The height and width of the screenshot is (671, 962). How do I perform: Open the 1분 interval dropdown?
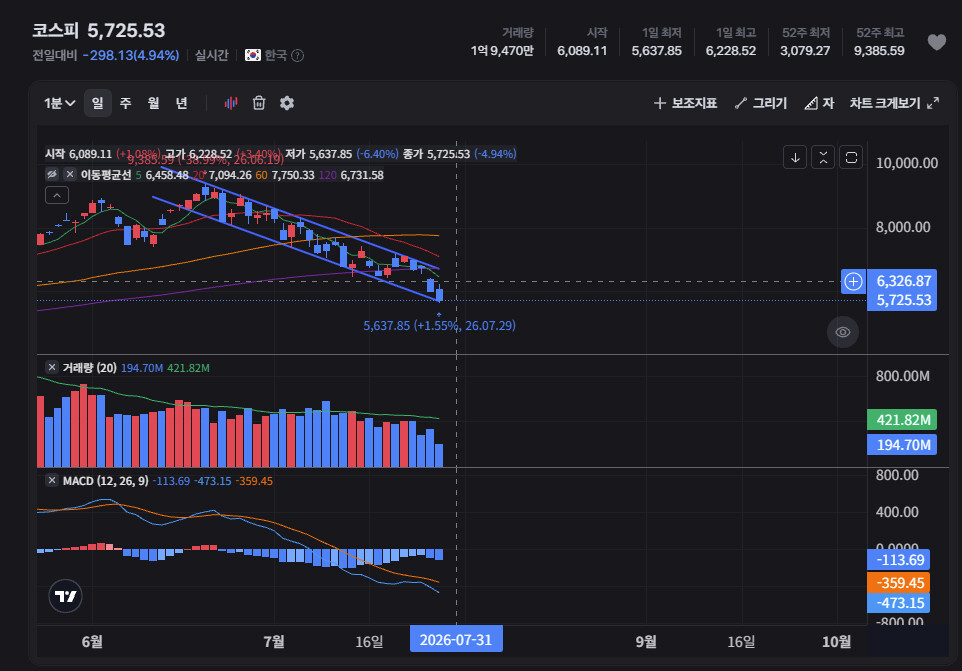[60, 103]
